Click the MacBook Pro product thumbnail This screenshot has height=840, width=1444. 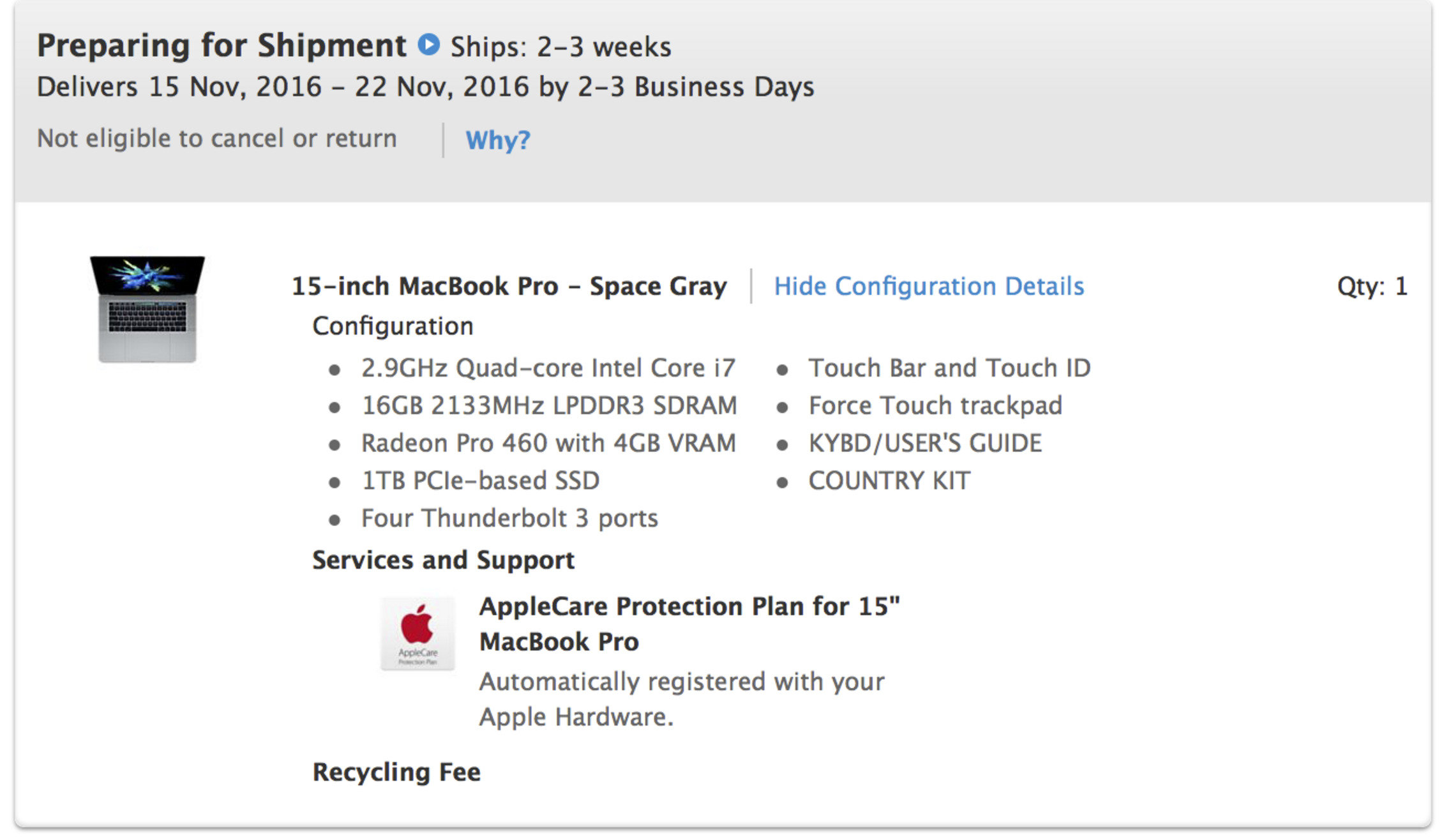(x=147, y=309)
